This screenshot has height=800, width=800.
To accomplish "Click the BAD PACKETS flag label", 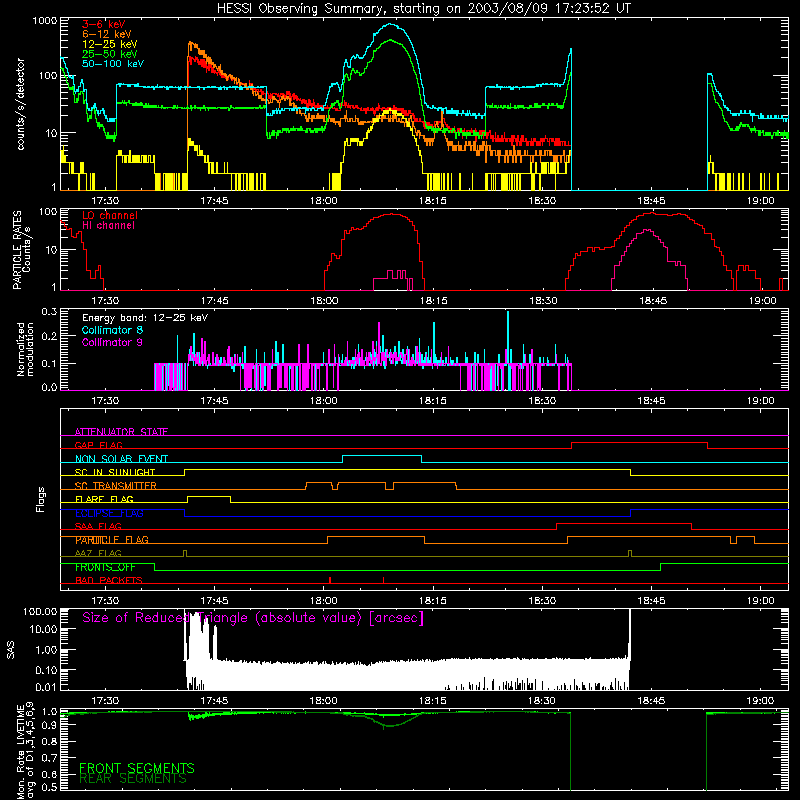I will click(108, 581).
